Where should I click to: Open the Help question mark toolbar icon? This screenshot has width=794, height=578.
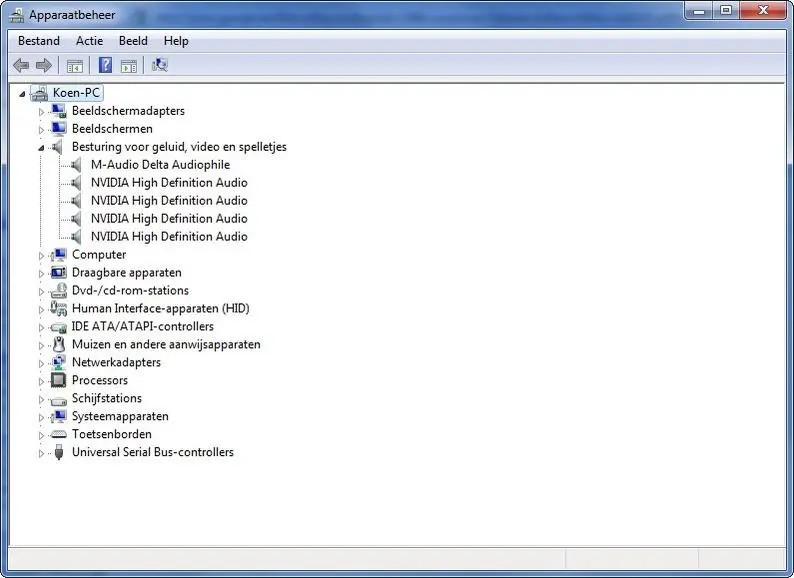[x=105, y=65]
